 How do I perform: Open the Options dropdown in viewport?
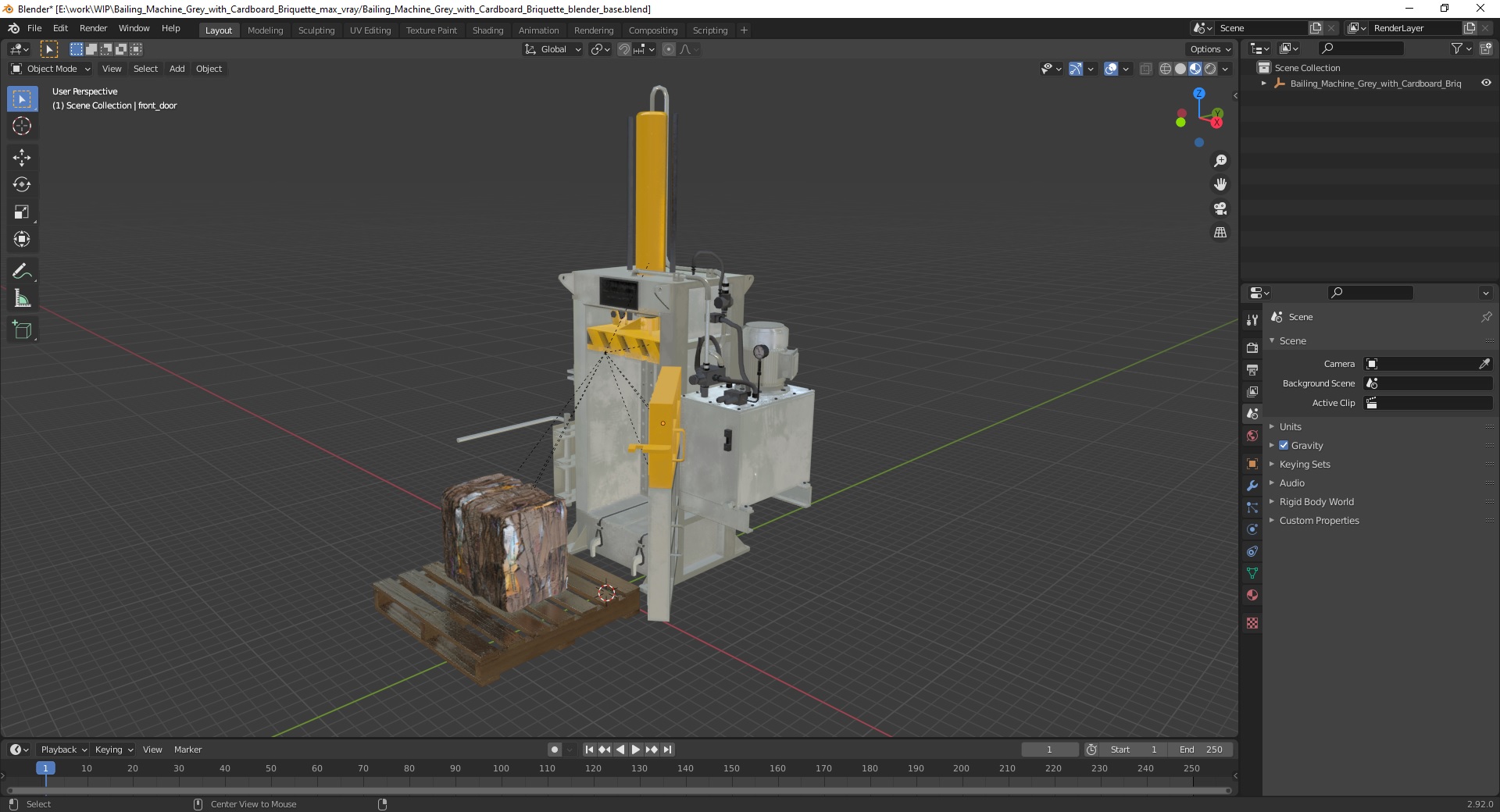(x=1210, y=49)
